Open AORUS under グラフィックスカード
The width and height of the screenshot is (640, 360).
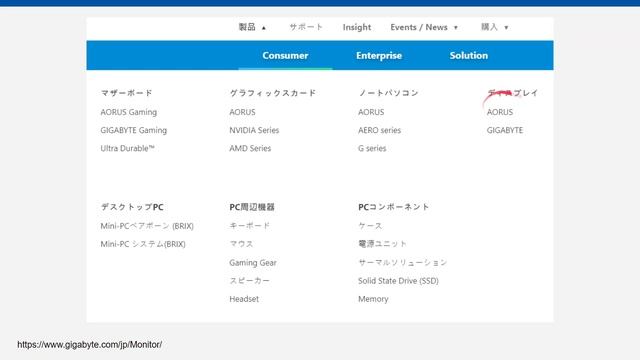point(242,112)
